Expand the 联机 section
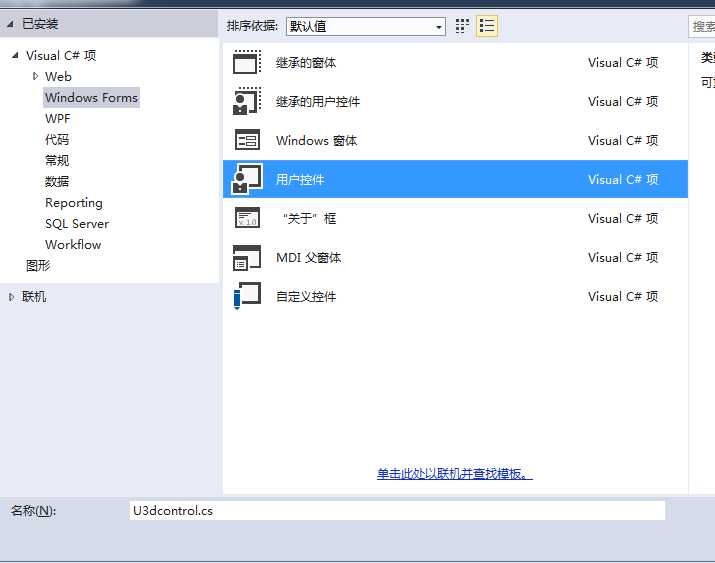This screenshot has width=715, height=563. [x=12, y=297]
